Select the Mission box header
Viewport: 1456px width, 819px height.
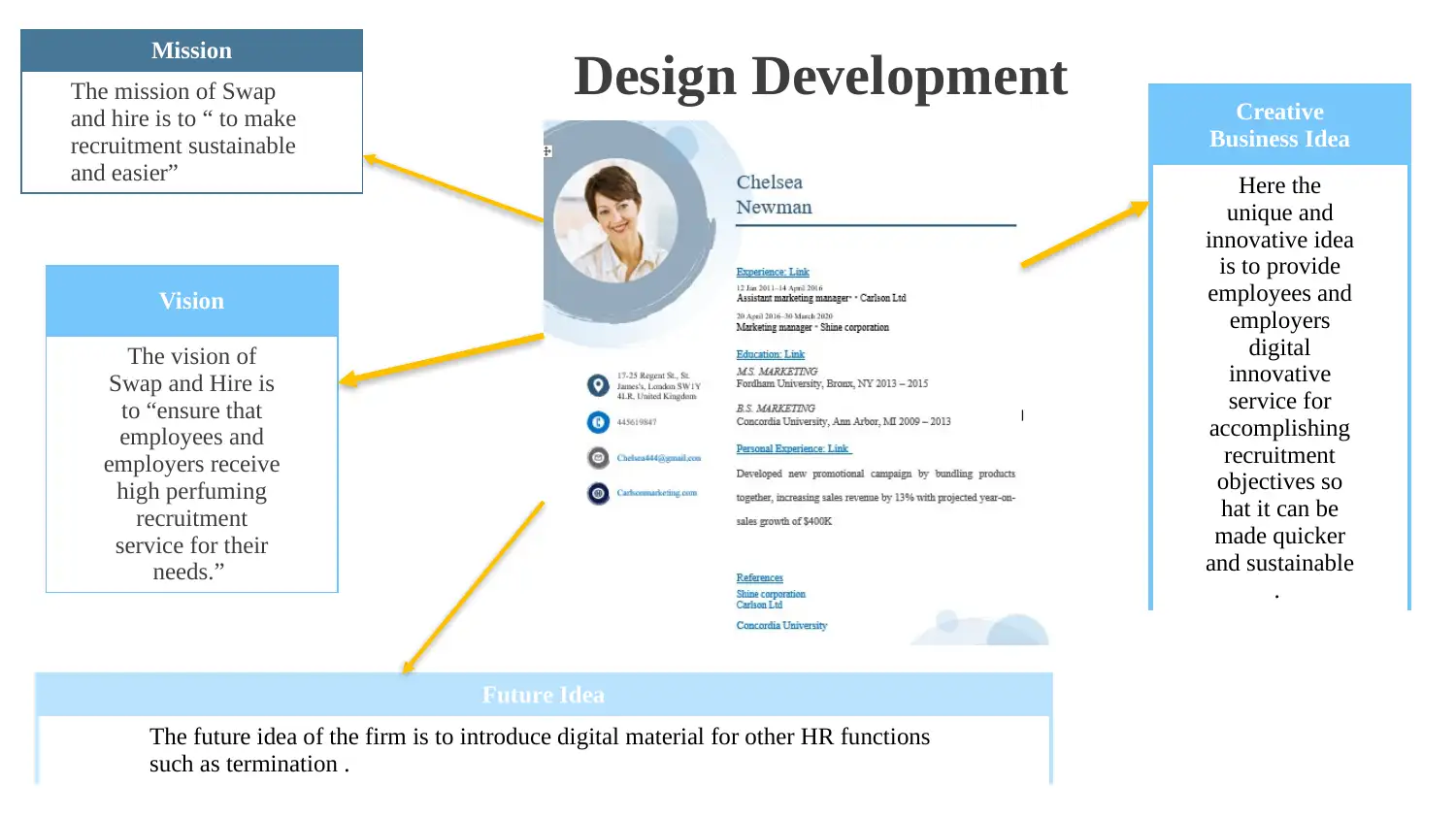click(x=192, y=50)
